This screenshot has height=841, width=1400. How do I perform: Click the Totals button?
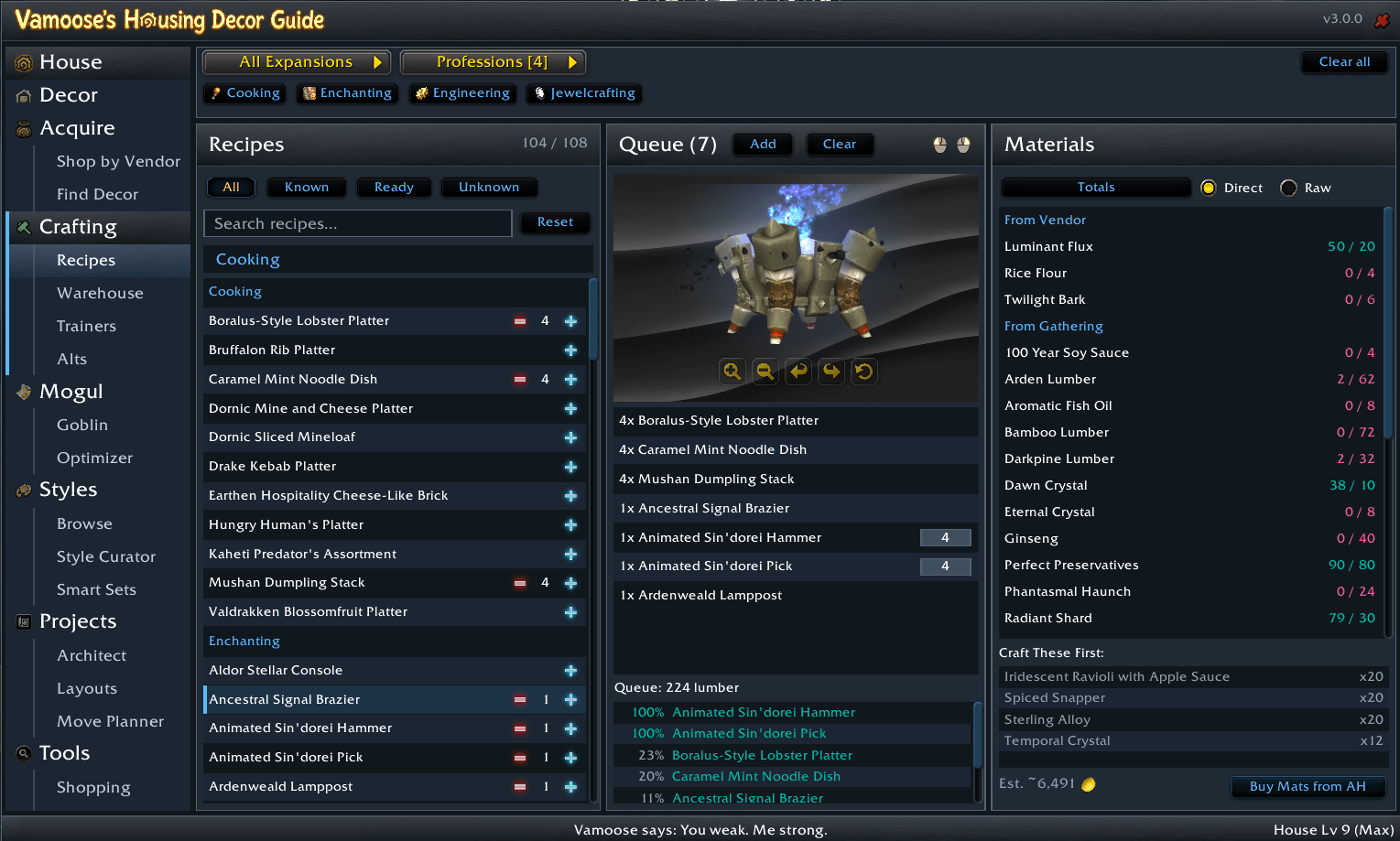(1096, 188)
